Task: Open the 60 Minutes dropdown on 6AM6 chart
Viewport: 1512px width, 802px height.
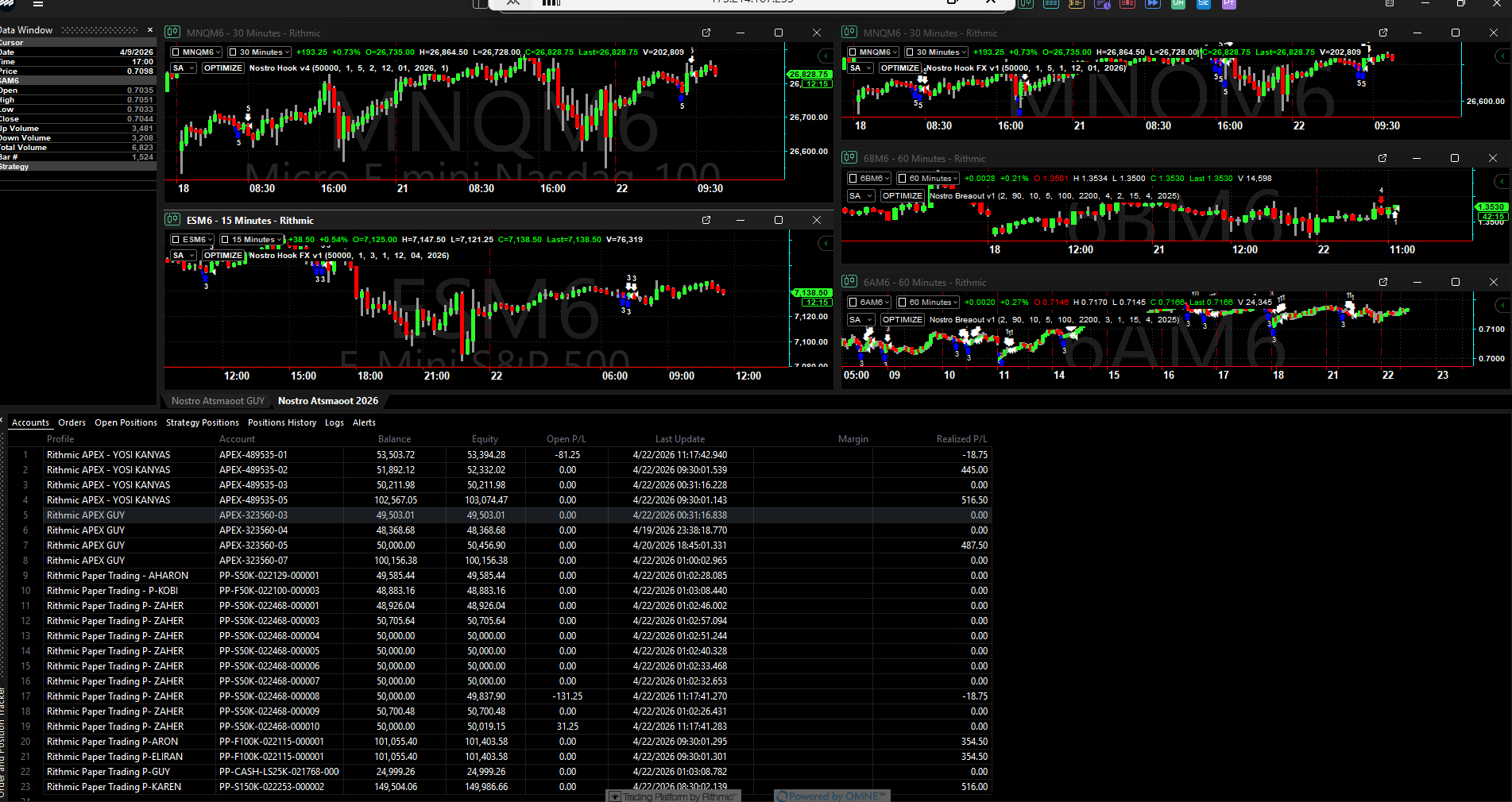Action: pyautogui.click(x=929, y=303)
